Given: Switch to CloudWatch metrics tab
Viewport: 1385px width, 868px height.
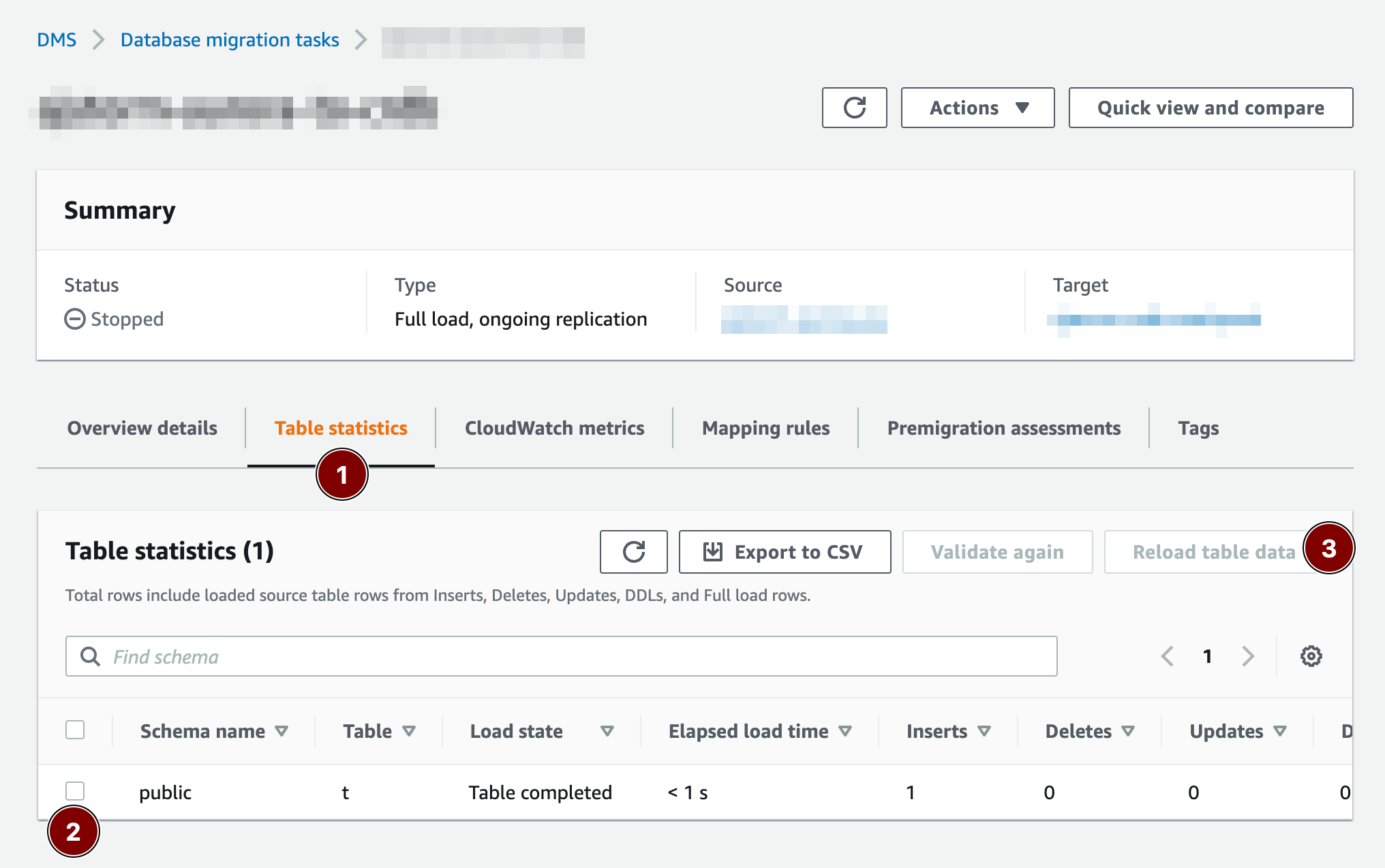Looking at the screenshot, I should tap(554, 428).
